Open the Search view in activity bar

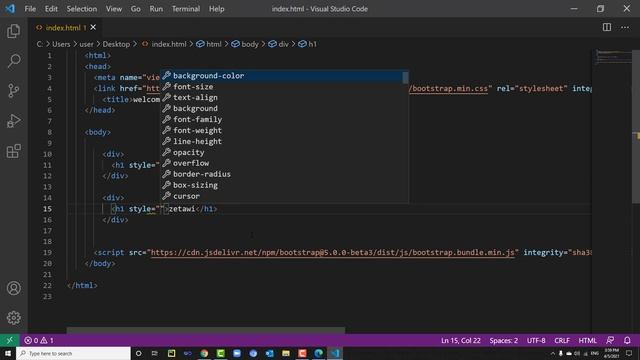pyautogui.click(x=13, y=61)
